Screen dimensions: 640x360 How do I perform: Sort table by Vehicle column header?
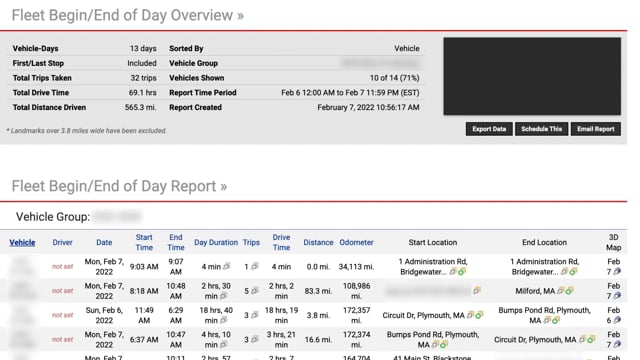point(22,242)
